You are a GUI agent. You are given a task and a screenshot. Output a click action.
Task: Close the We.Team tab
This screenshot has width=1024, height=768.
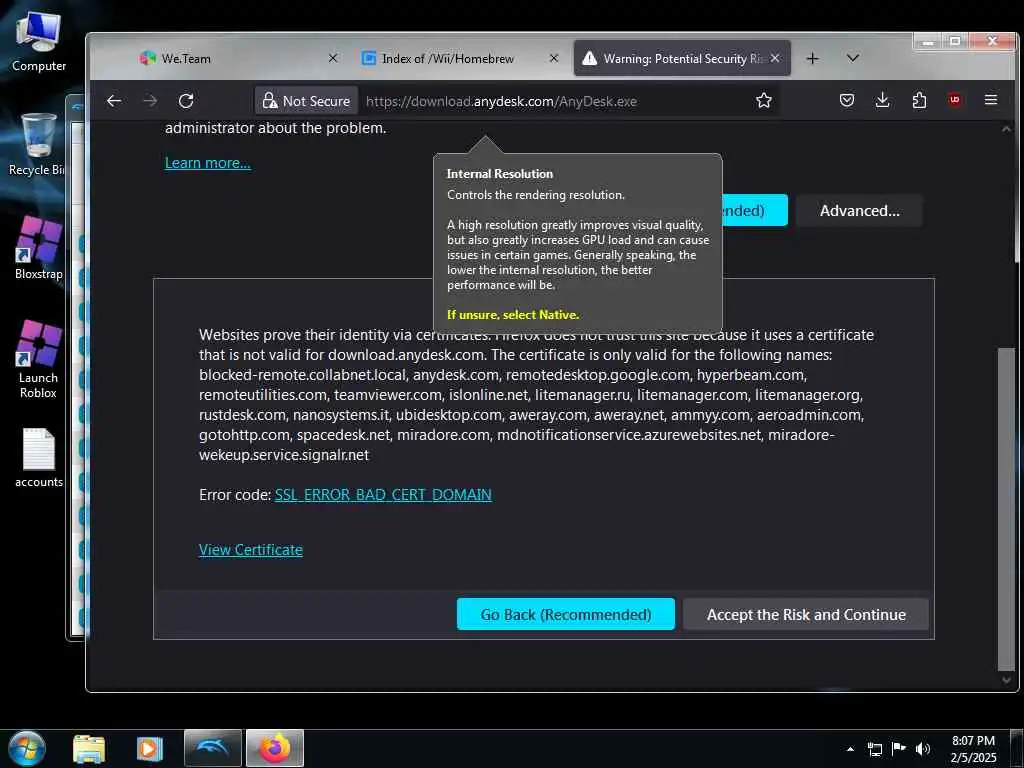point(332,58)
